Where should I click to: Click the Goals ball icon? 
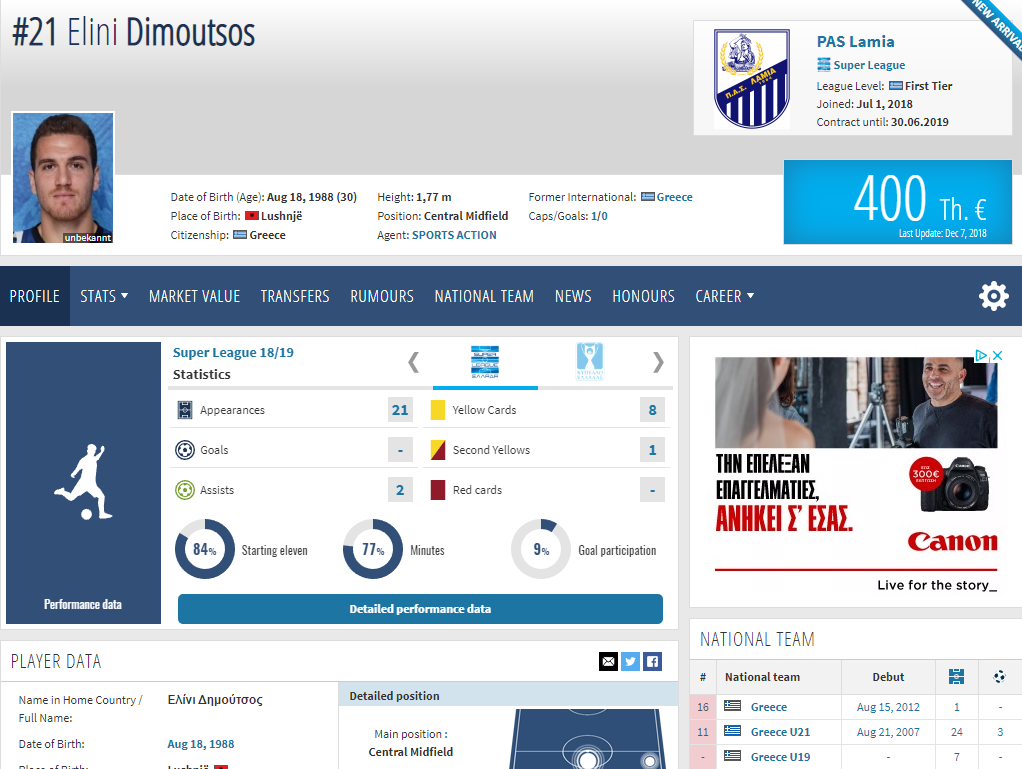(x=185, y=450)
